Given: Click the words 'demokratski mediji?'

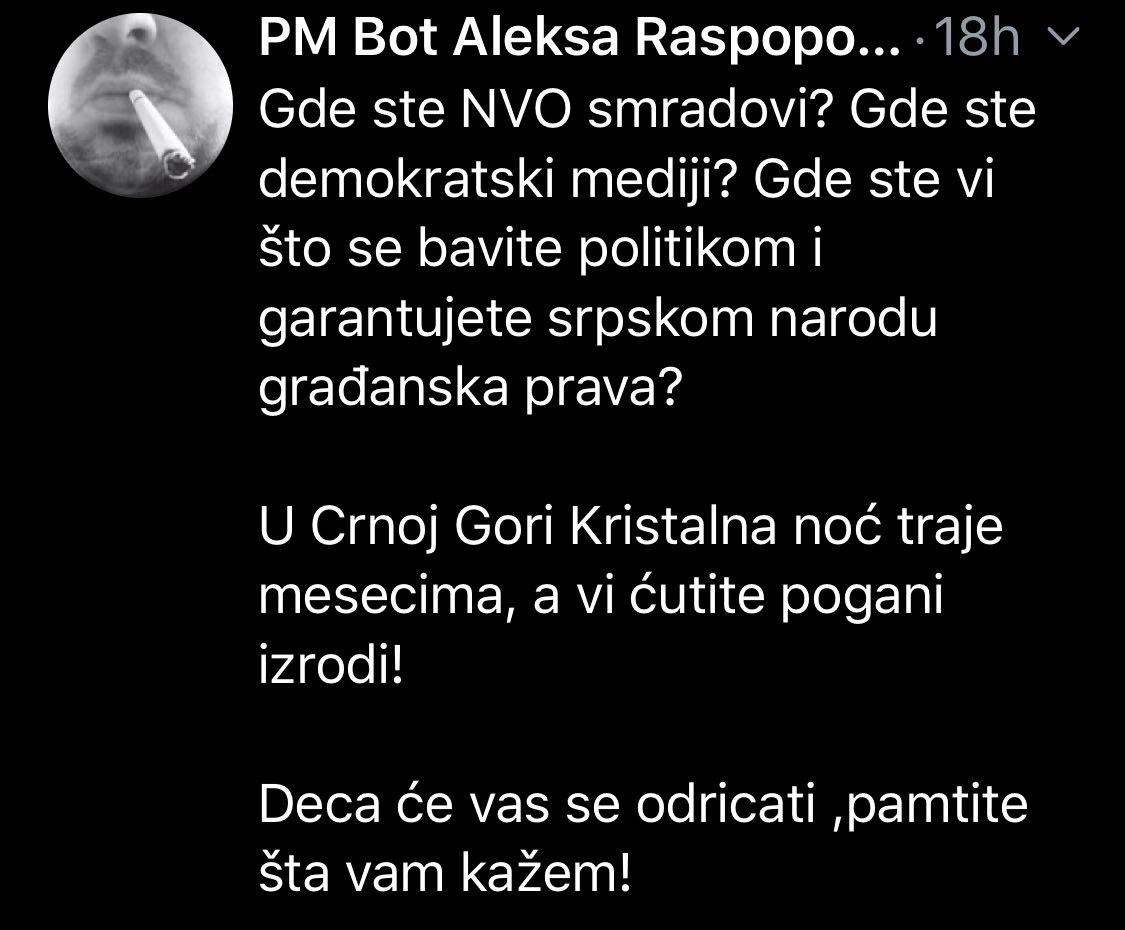Looking at the screenshot, I should (x=499, y=179).
